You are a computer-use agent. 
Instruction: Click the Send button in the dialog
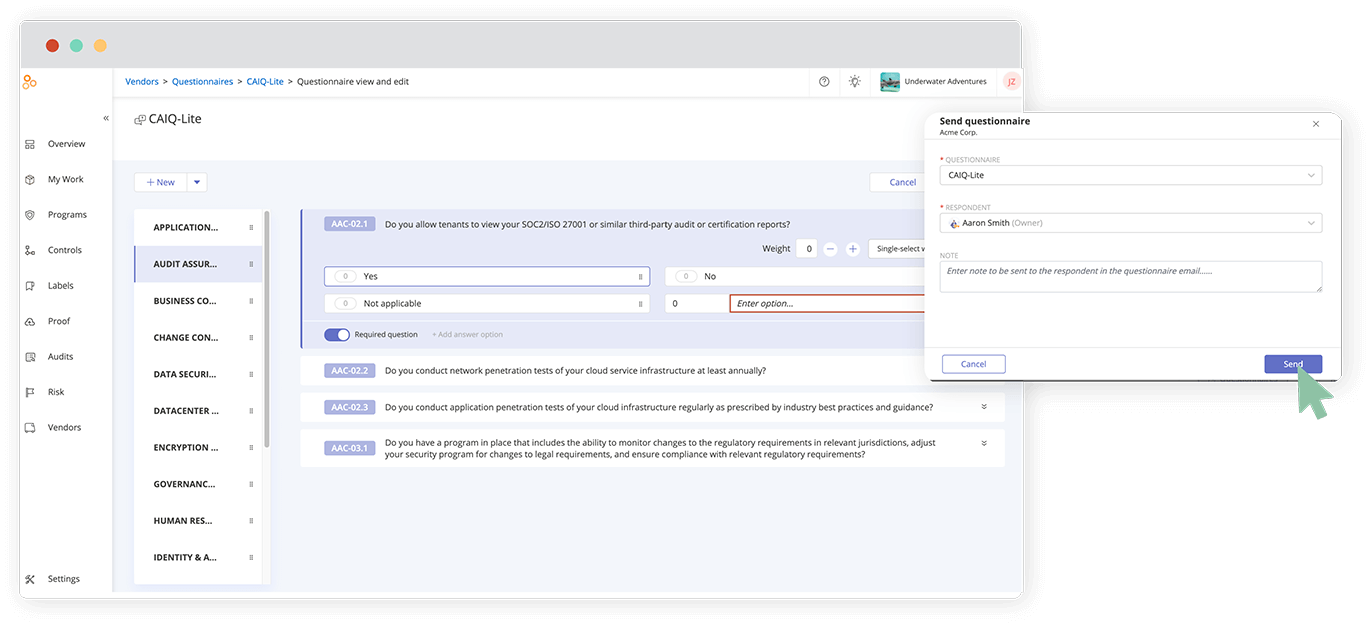click(x=1292, y=363)
